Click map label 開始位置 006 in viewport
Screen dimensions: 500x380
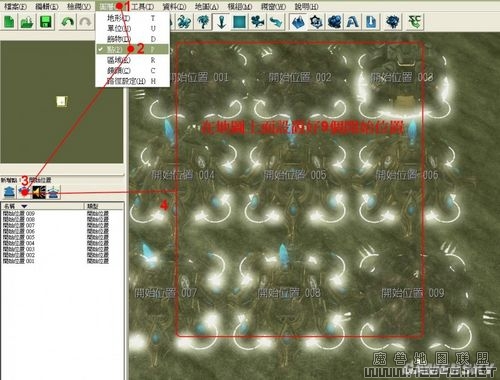point(407,175)
